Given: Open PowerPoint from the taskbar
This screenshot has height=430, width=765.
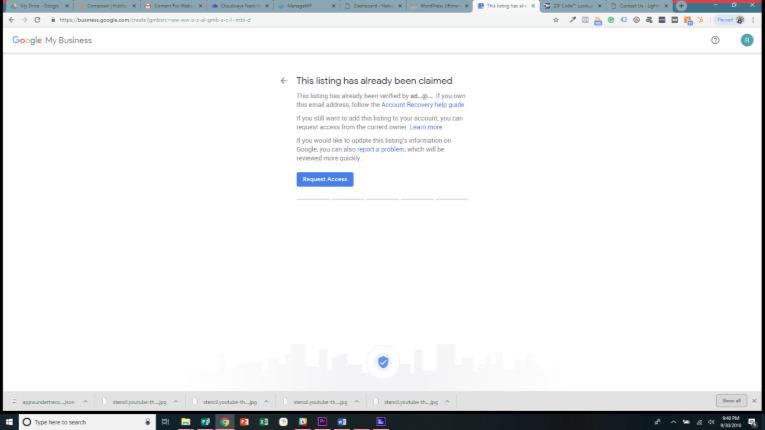Looking at the screenshot, I should (x=244, y=422).
